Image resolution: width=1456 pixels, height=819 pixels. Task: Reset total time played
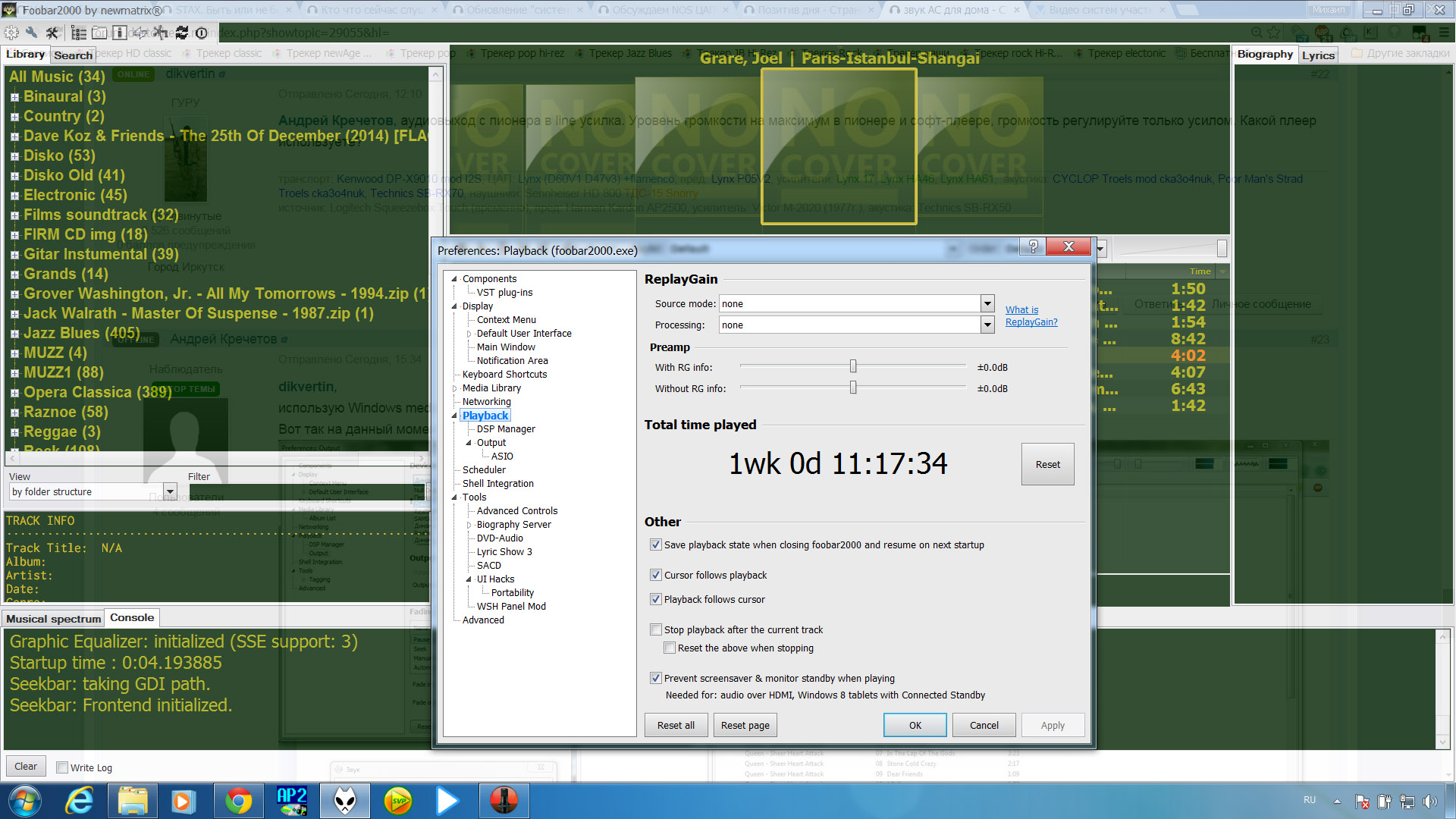pos(1048,464)
